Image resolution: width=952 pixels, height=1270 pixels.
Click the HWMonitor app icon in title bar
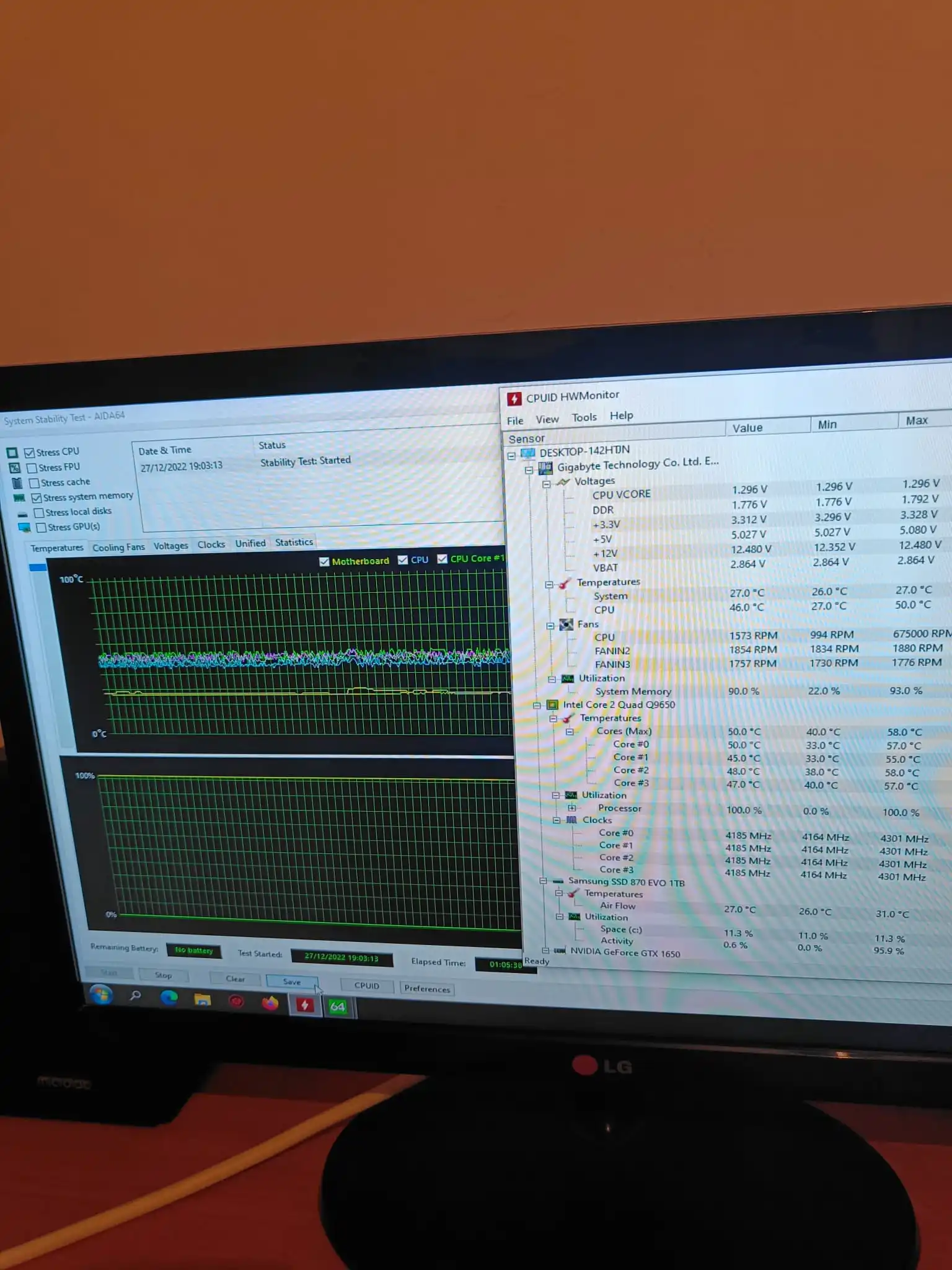coord(514,399)
